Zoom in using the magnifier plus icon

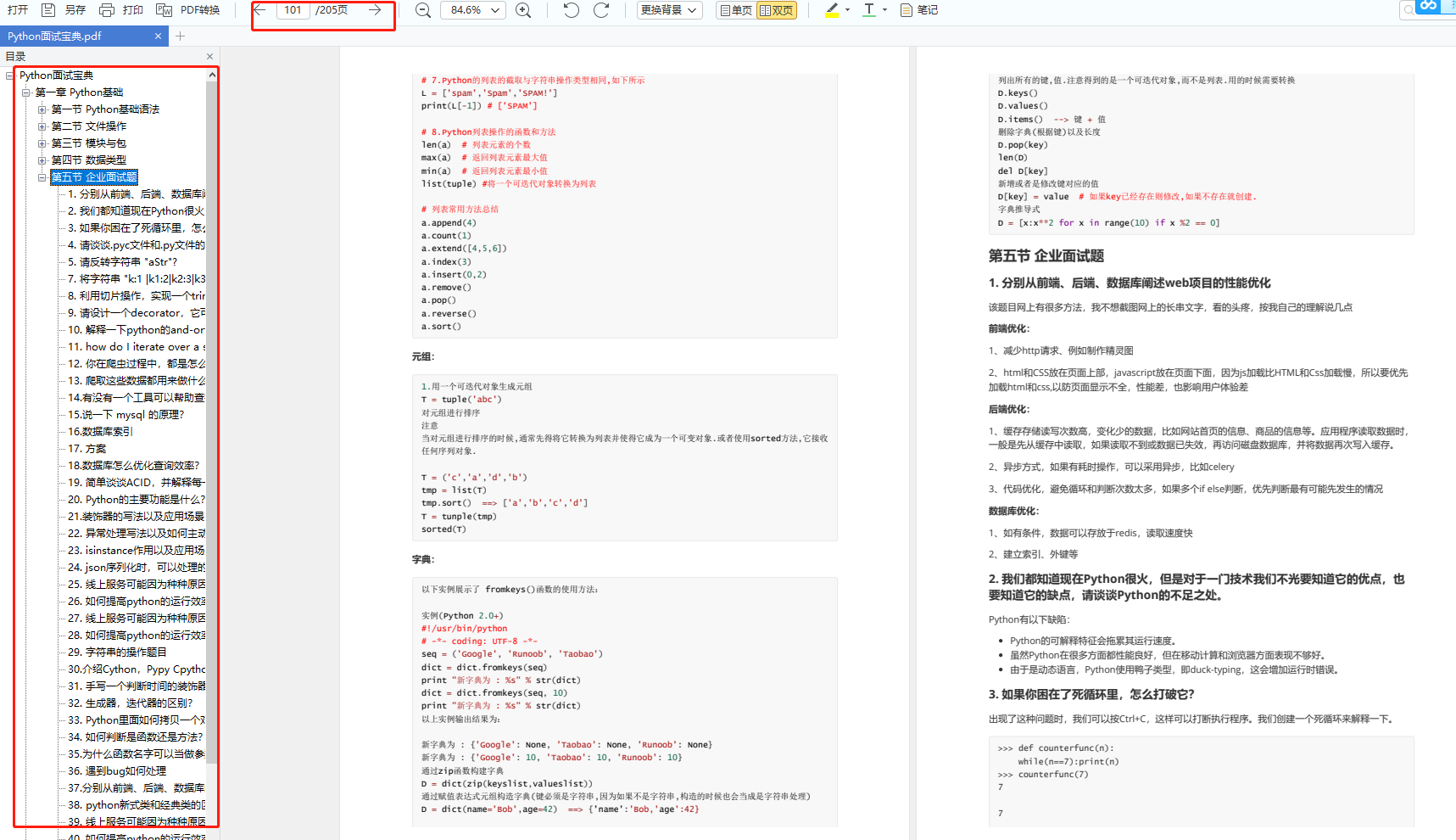click(x=523, y=9)
